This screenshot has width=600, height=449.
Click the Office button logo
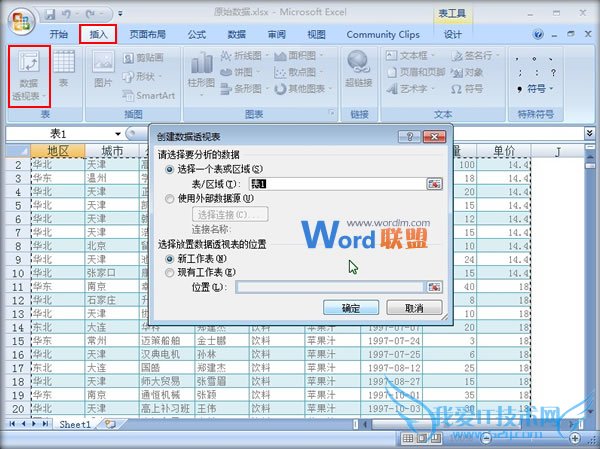(x=21, y=21)
